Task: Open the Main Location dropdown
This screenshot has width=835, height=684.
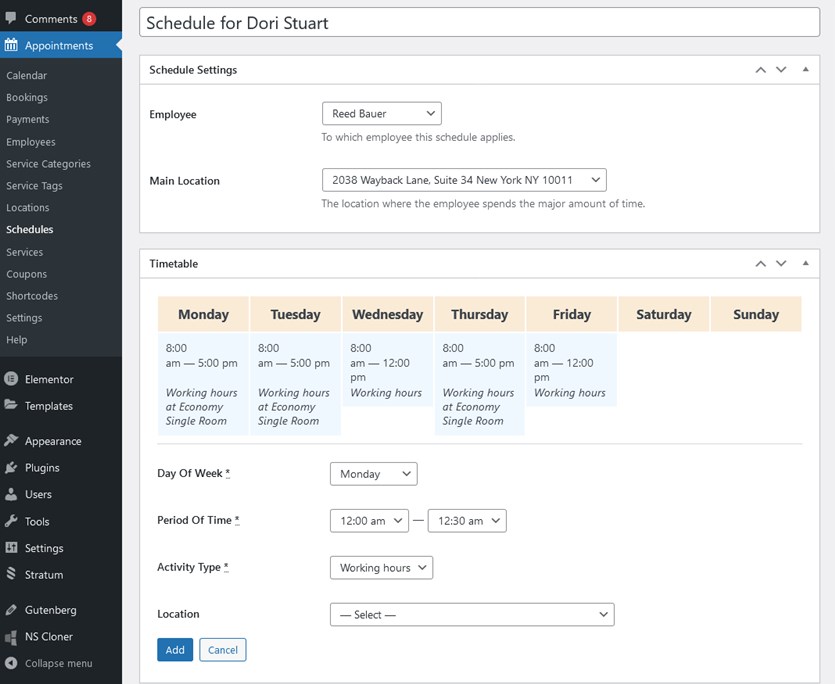Action: pos(464,180)
